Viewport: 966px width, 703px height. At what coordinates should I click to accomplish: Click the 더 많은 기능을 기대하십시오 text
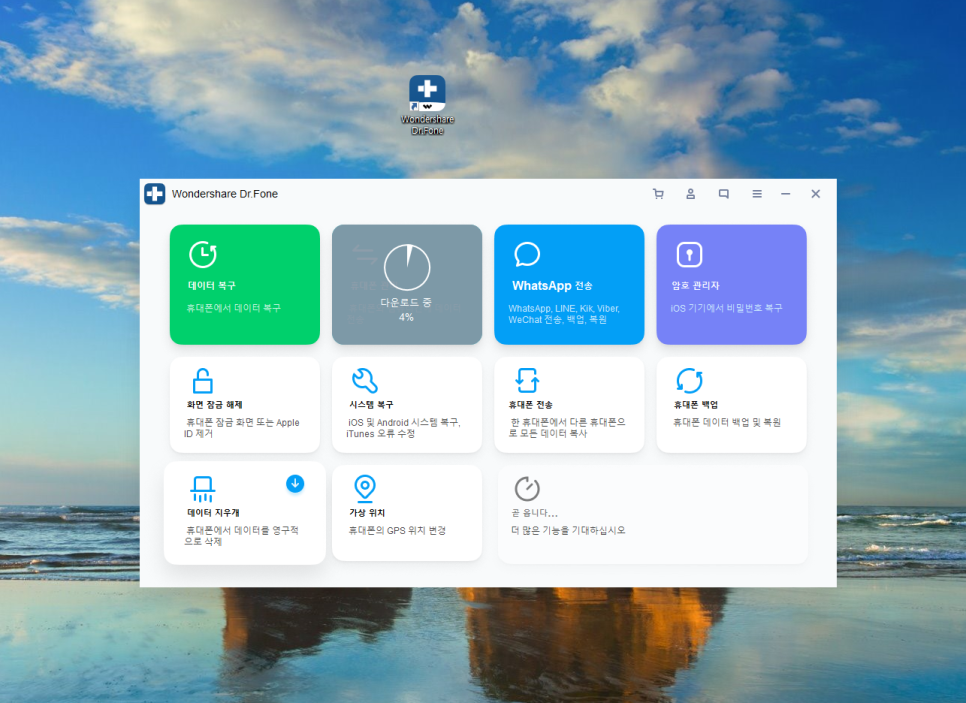(x=568, y=530)
